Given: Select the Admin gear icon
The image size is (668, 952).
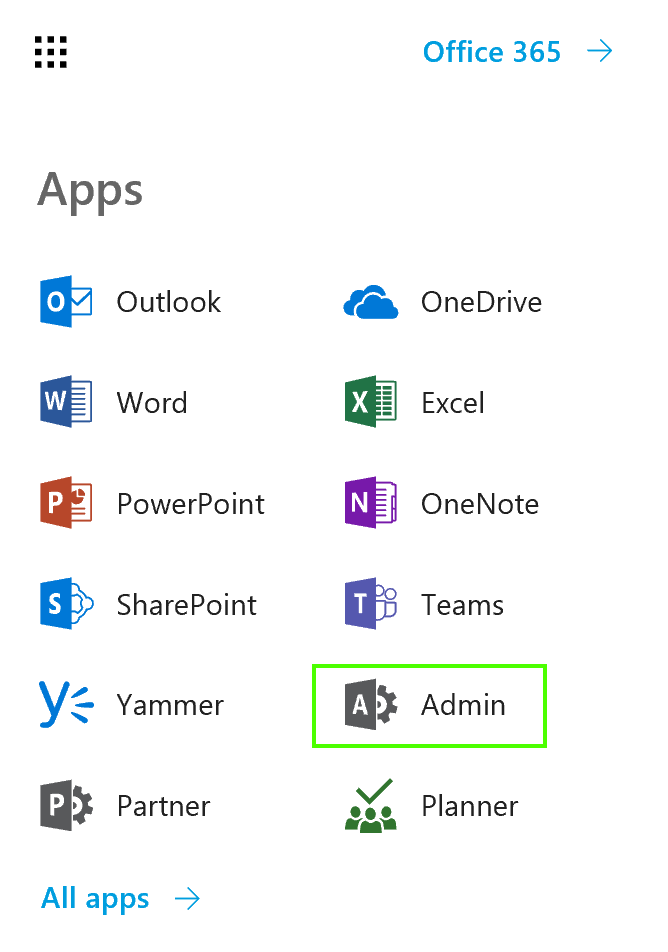Looking at the screenshot, I should point(371,704).
